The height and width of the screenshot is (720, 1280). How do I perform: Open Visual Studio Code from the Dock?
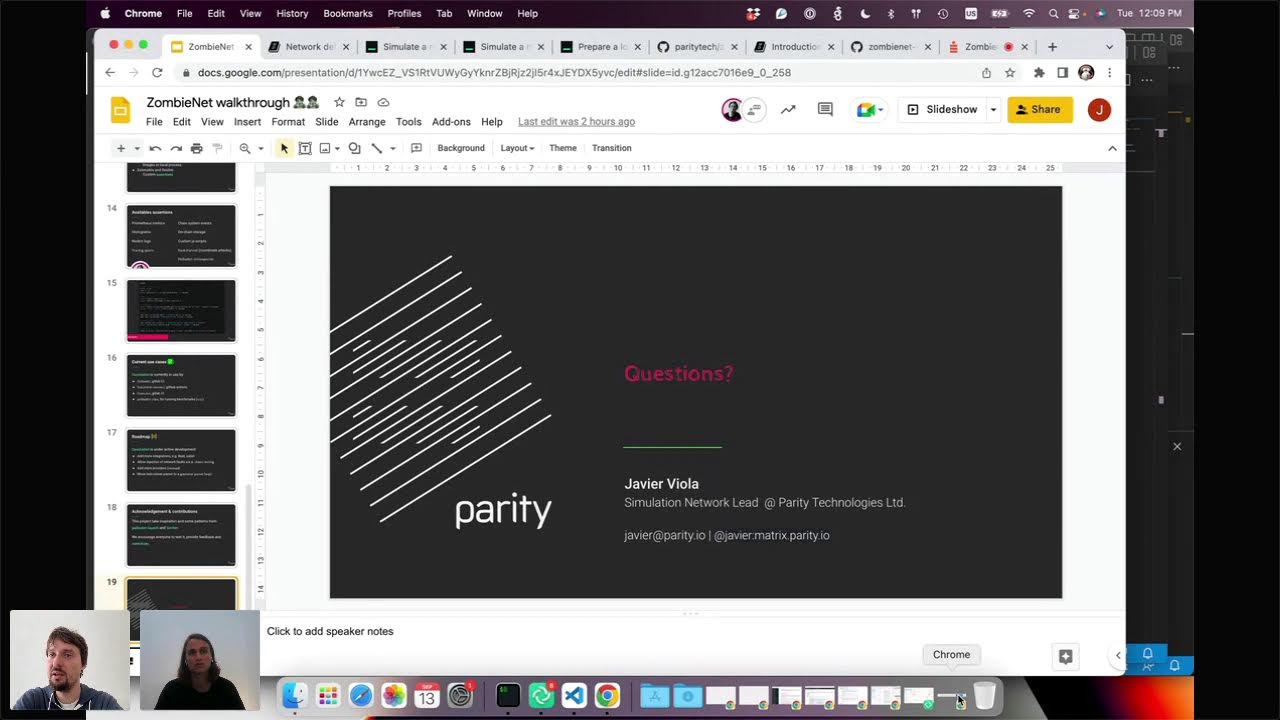pyautogui.click(x=574, y=696)
